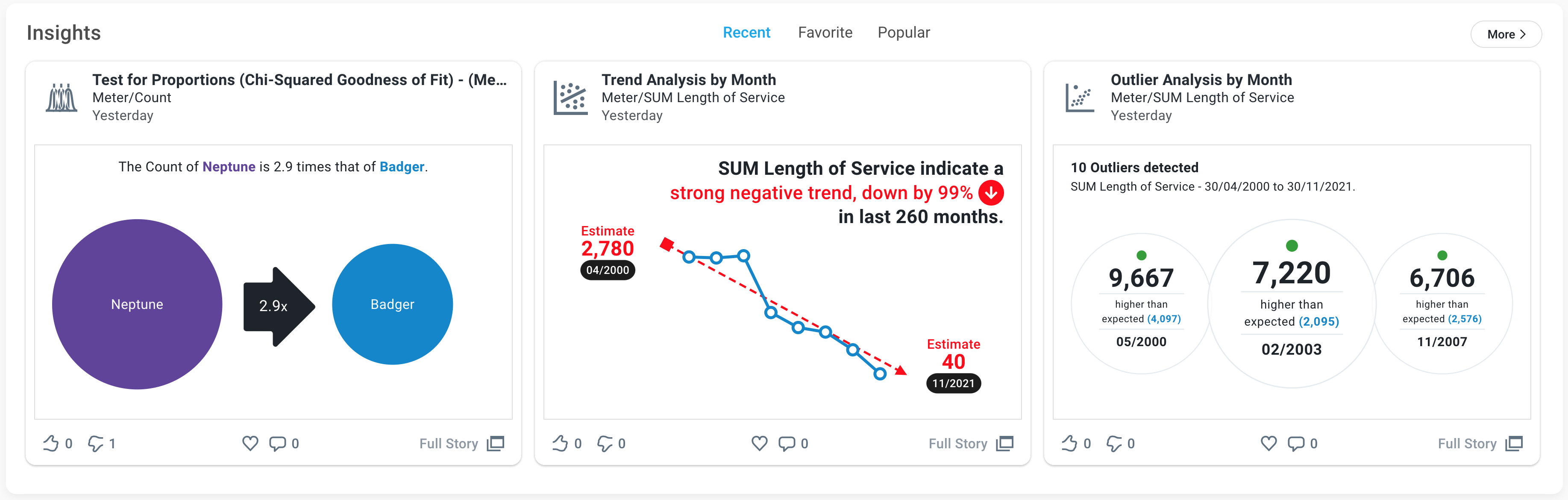The height and width of the screenshot is (500, 1568).
Task: Dislike the Chi-Squared Proportions insight
Action: (96, 443)
